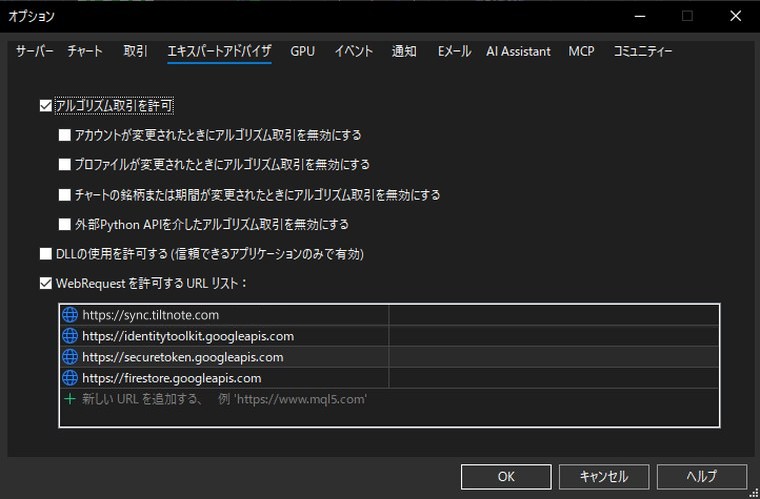The width and height of the screenshot is (760, 499).
Task: Click 新しい URL を追加する input row
Action: 389,399
